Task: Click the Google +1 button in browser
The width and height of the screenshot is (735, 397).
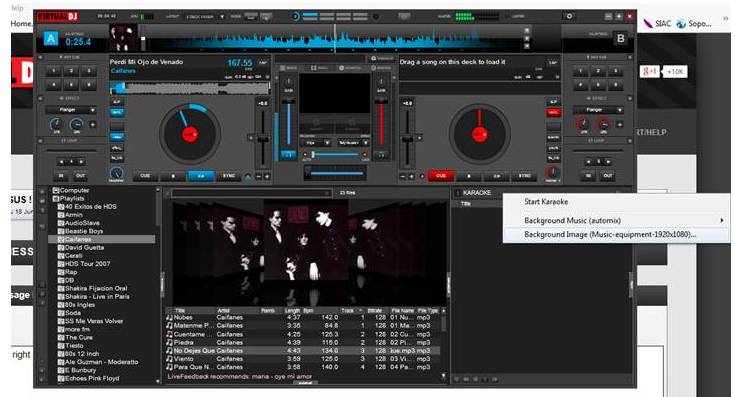Action: (650, 71)
